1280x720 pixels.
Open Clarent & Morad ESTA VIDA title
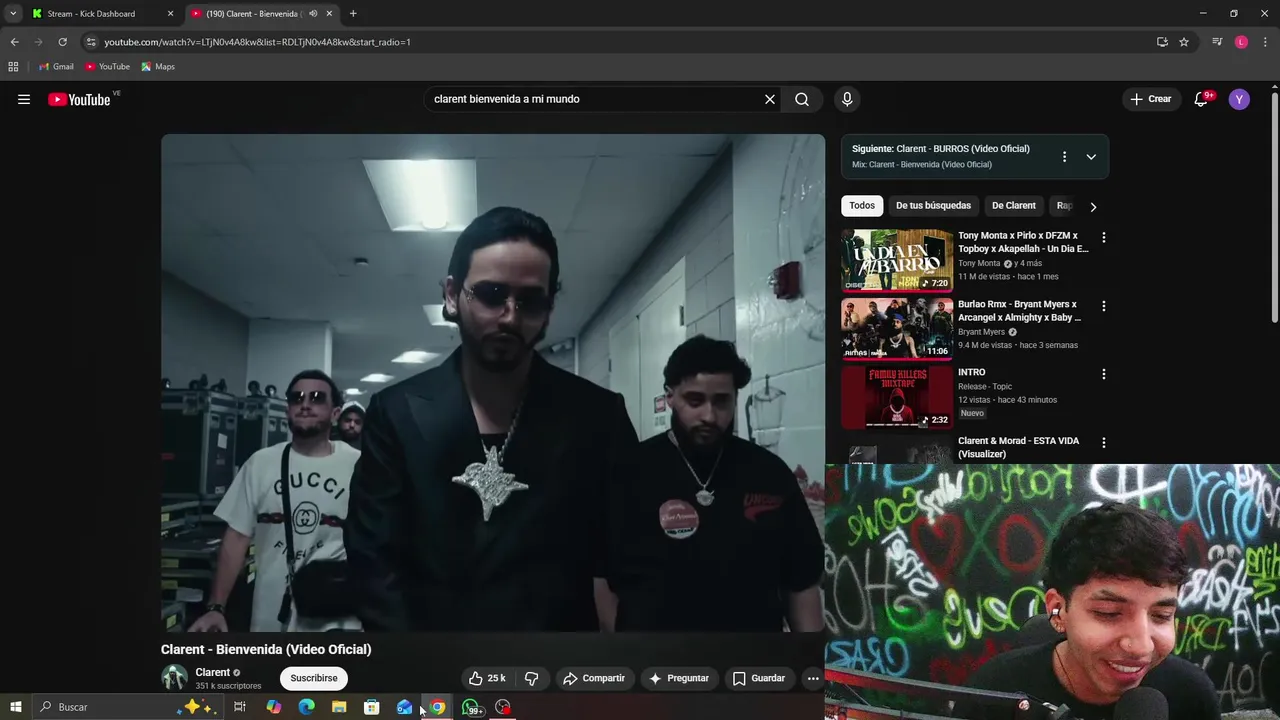coord(1018,447)
